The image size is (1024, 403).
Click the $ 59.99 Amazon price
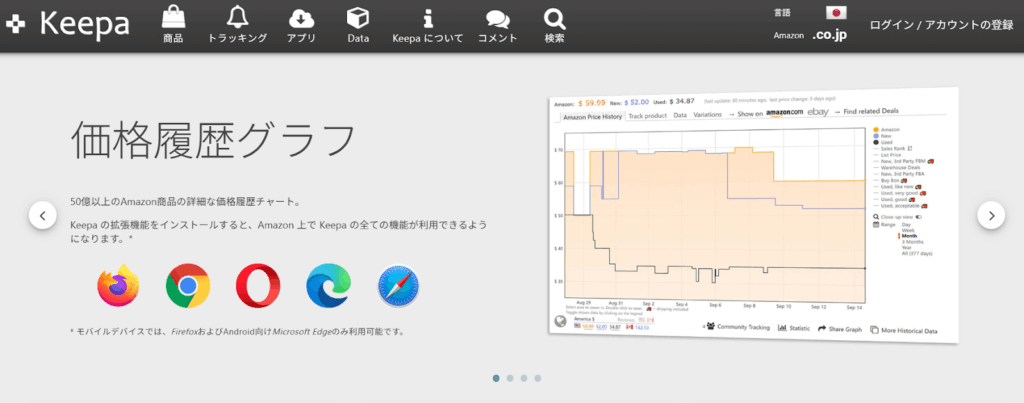(592, 101)
